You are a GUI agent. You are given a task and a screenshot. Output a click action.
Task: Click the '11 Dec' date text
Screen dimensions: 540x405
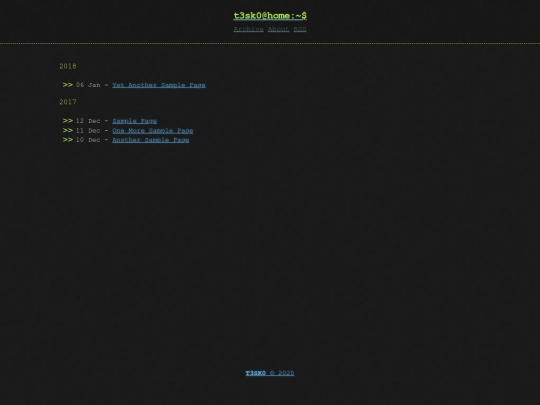point(88,131)
